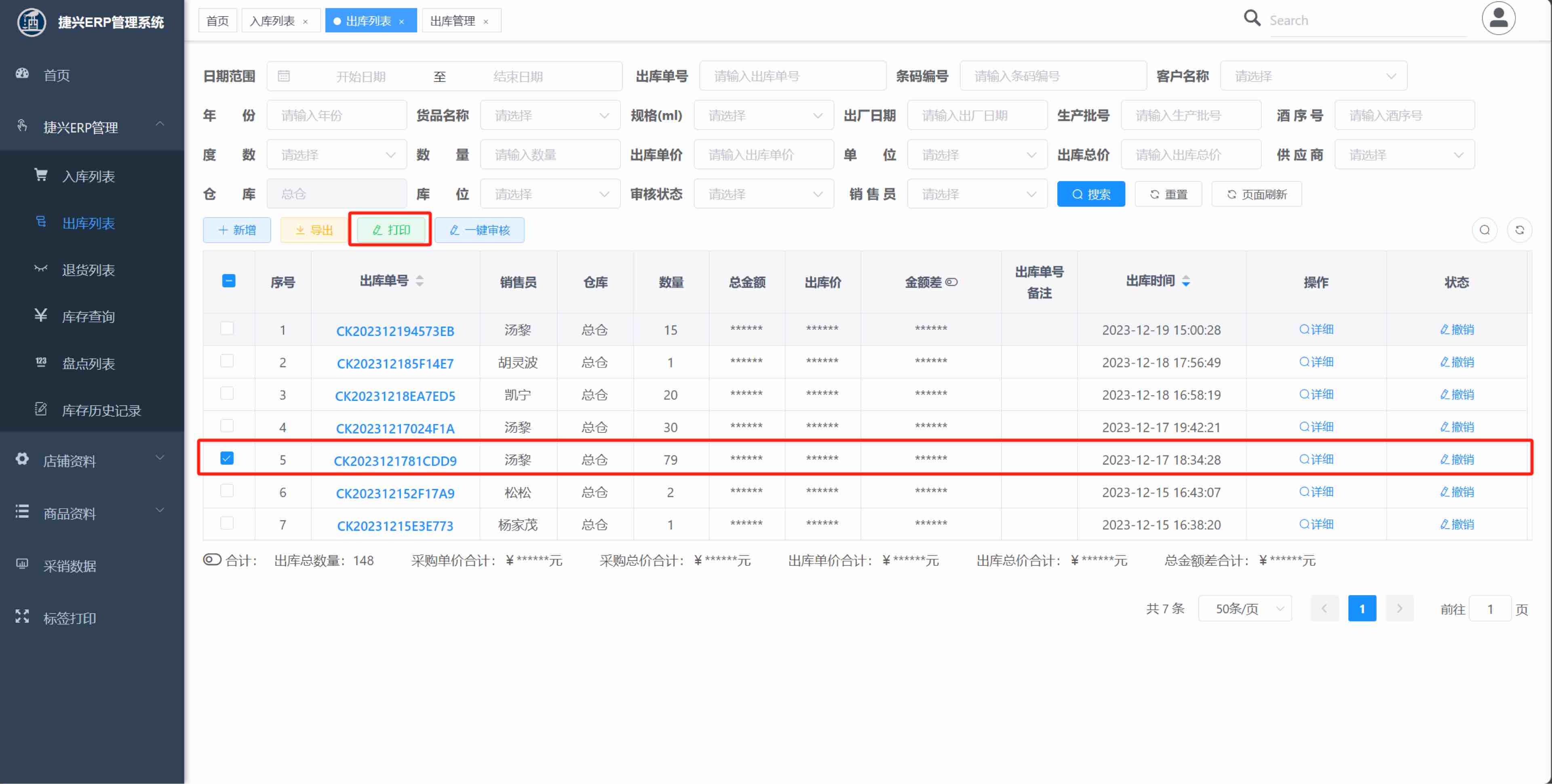
Task: Check row 4 CK20231217024F1A checkbox
Action: pyautogui.click(x=227, y=426)
